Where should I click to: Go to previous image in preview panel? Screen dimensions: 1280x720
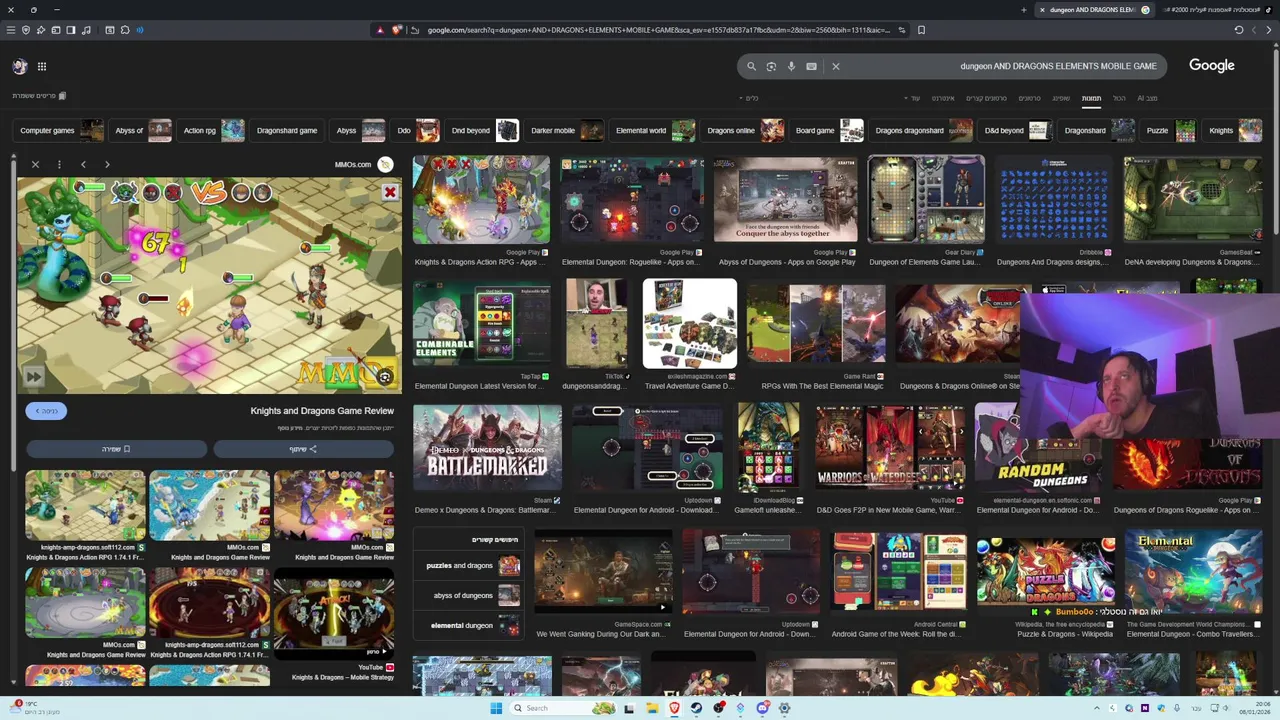83,164
